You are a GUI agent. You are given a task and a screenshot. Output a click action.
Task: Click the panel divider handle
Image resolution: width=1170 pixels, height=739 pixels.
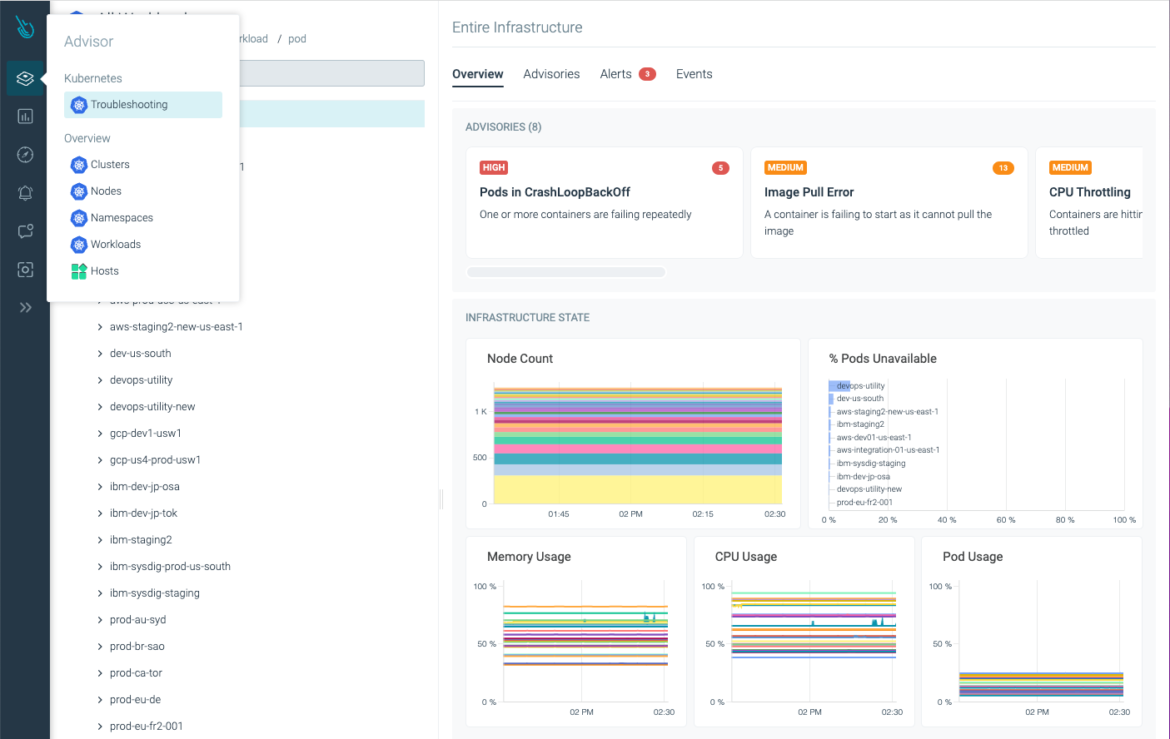coord(441,499)
